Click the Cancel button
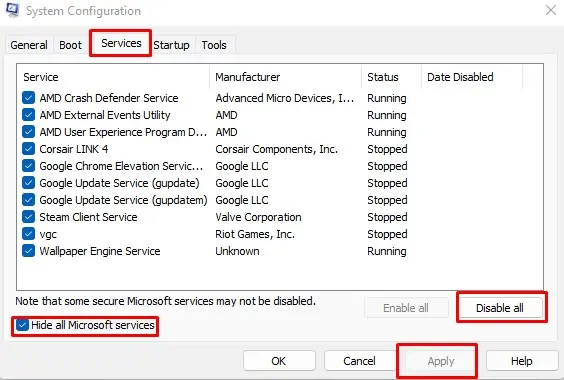564x380 pixels. [360, 361]
